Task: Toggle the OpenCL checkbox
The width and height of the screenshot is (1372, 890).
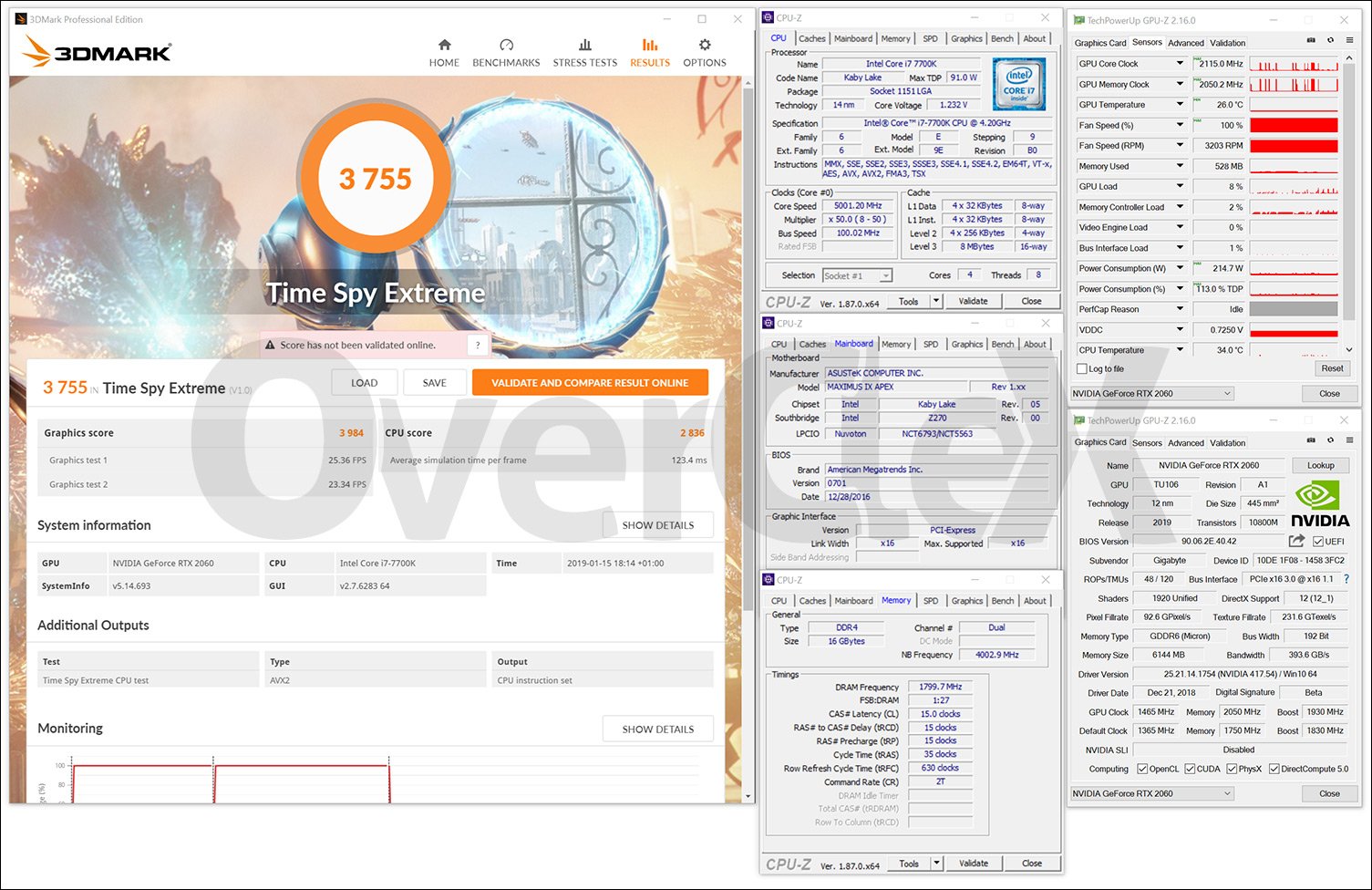Action: pos(1142,769)
